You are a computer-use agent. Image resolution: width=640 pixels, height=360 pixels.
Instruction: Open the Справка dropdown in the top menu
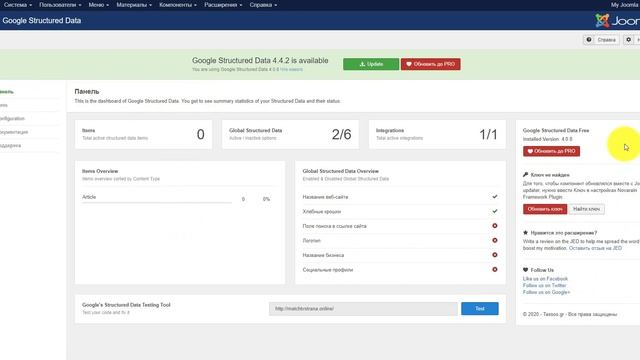[x=263, y=5]
